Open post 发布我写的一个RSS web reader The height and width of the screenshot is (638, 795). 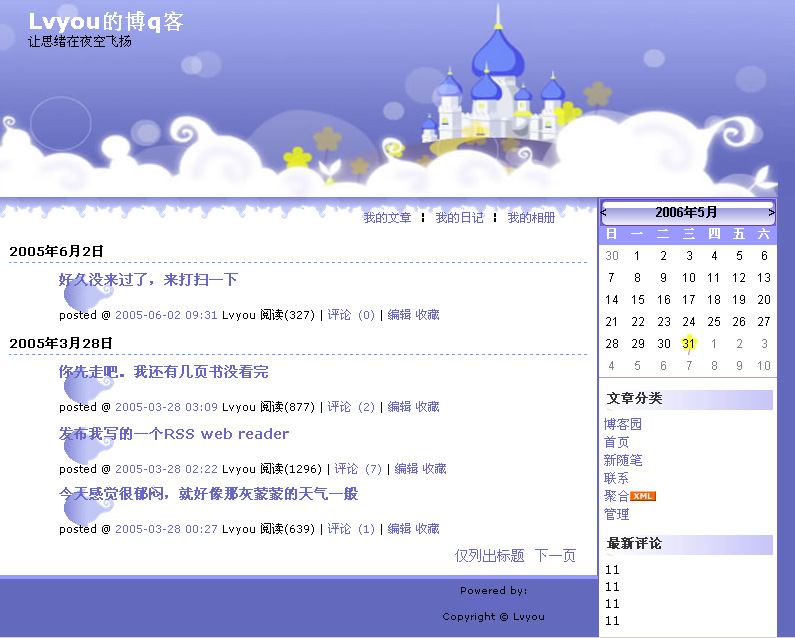(x=174, y=434)
